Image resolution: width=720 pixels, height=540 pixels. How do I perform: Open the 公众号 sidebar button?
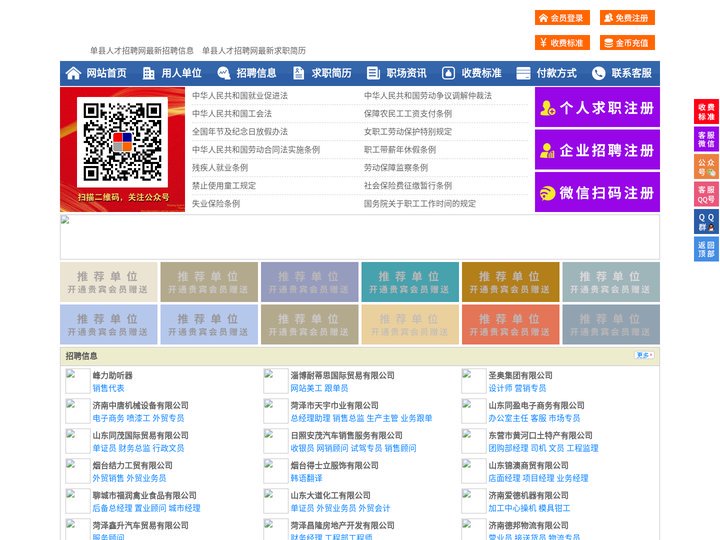706,167
